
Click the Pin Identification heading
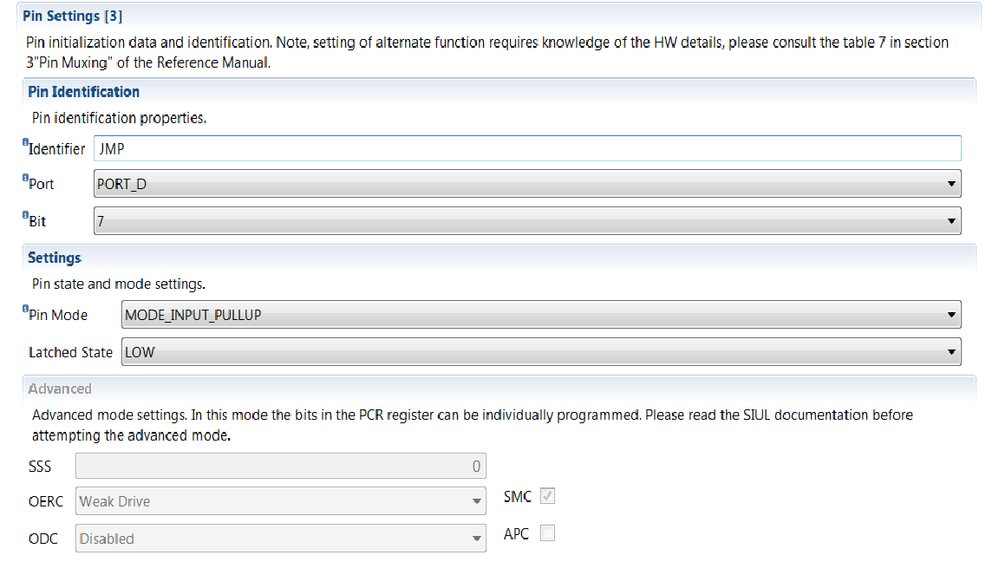[x=83, y=92]
